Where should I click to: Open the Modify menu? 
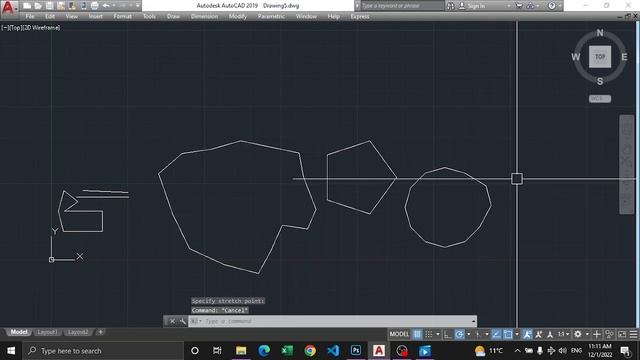(238, 16)
